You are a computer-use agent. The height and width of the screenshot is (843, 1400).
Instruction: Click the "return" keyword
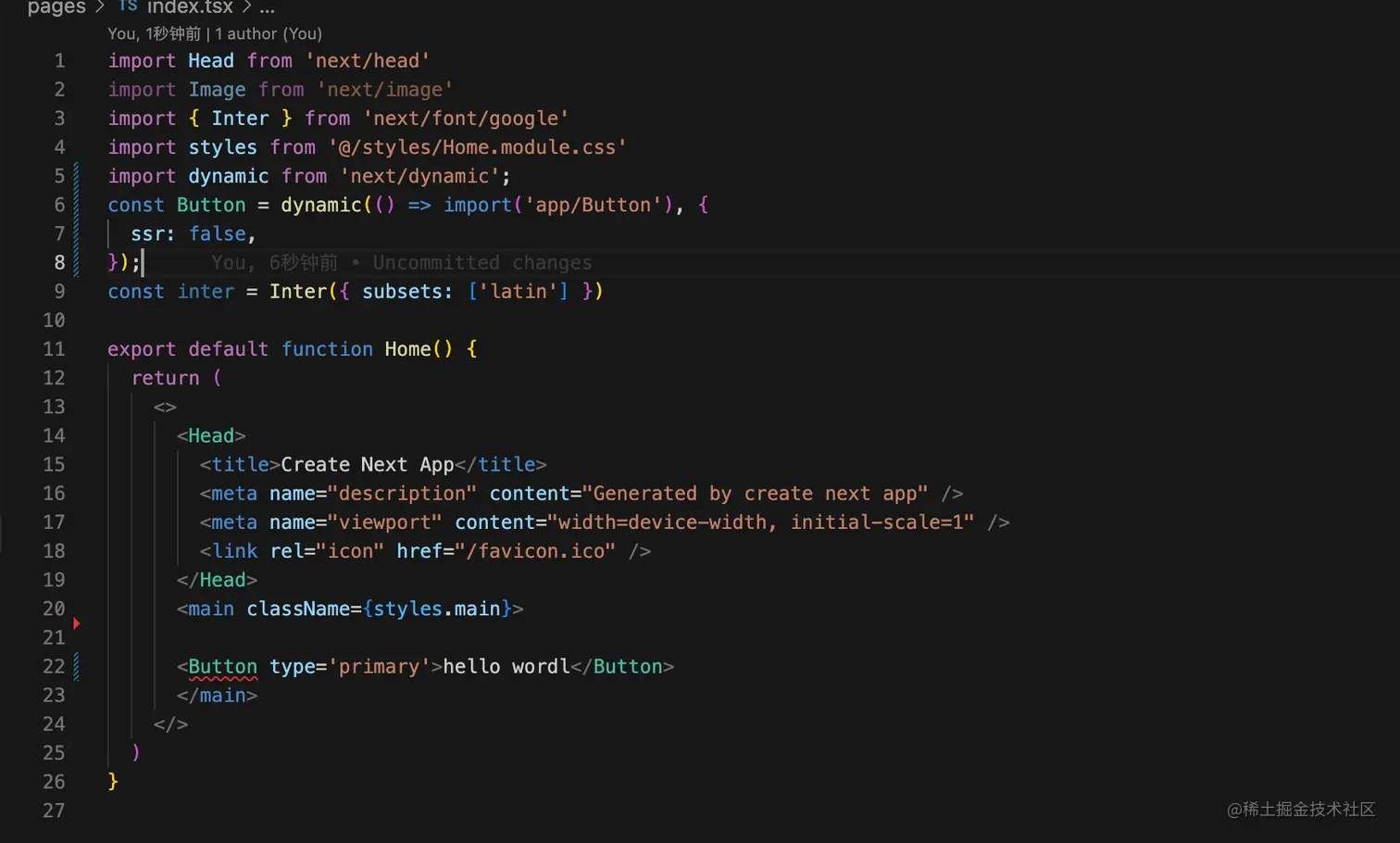pyautogui.click(x=165, y=378)
